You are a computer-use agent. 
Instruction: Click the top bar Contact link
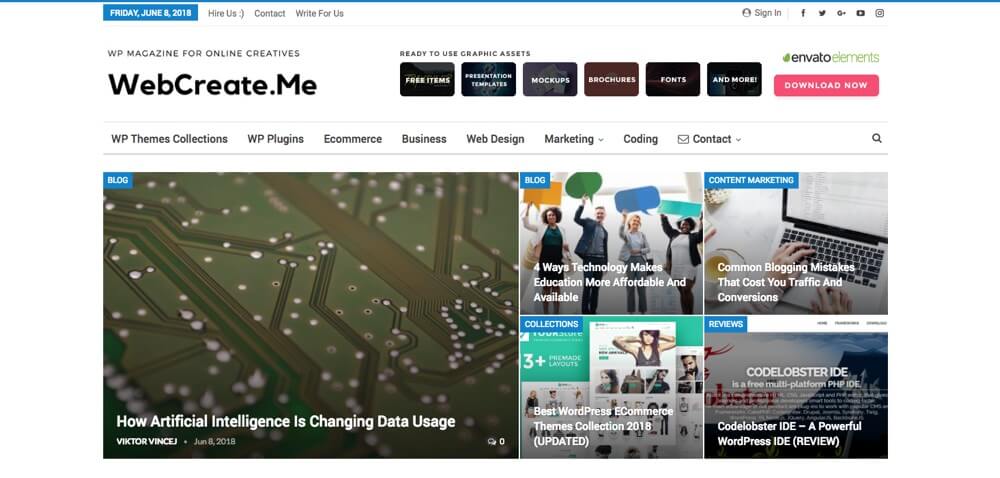(x=270, y=13)
